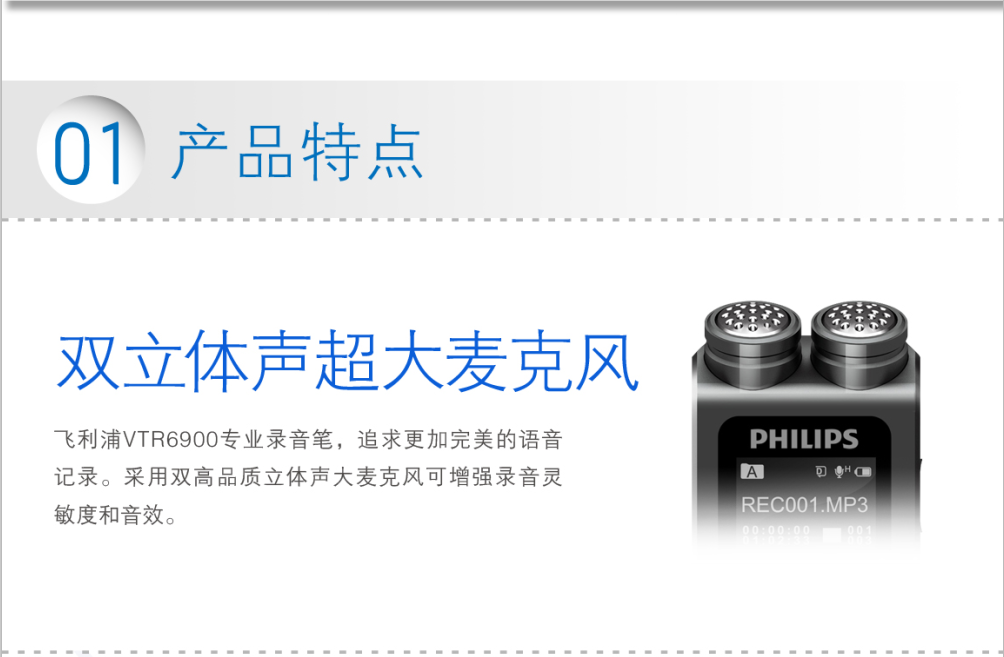The width and height of the screenshot is (1004, 657).
Task: Click the microphone sensitivity icon on recorder display
Action: click(842, 472)
